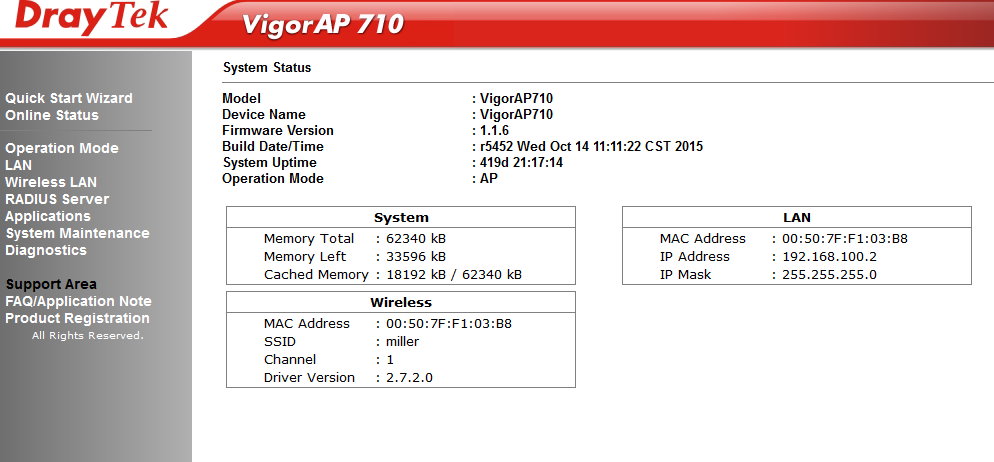Open FAQ/Application Note link
This screenshot has height=462, width=994.
[78, 302]
